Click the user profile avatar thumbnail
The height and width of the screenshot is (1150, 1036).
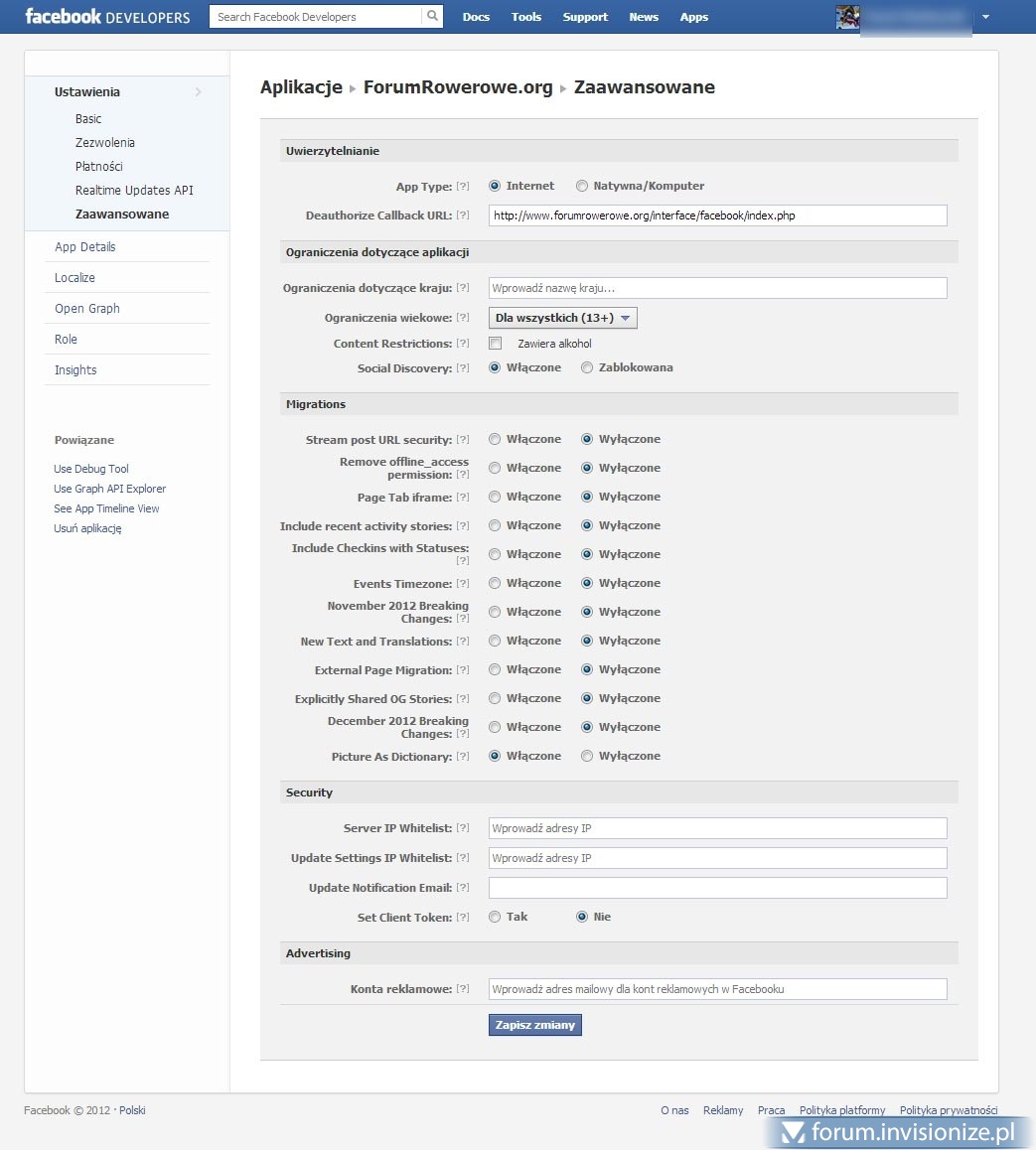point(847,17)
